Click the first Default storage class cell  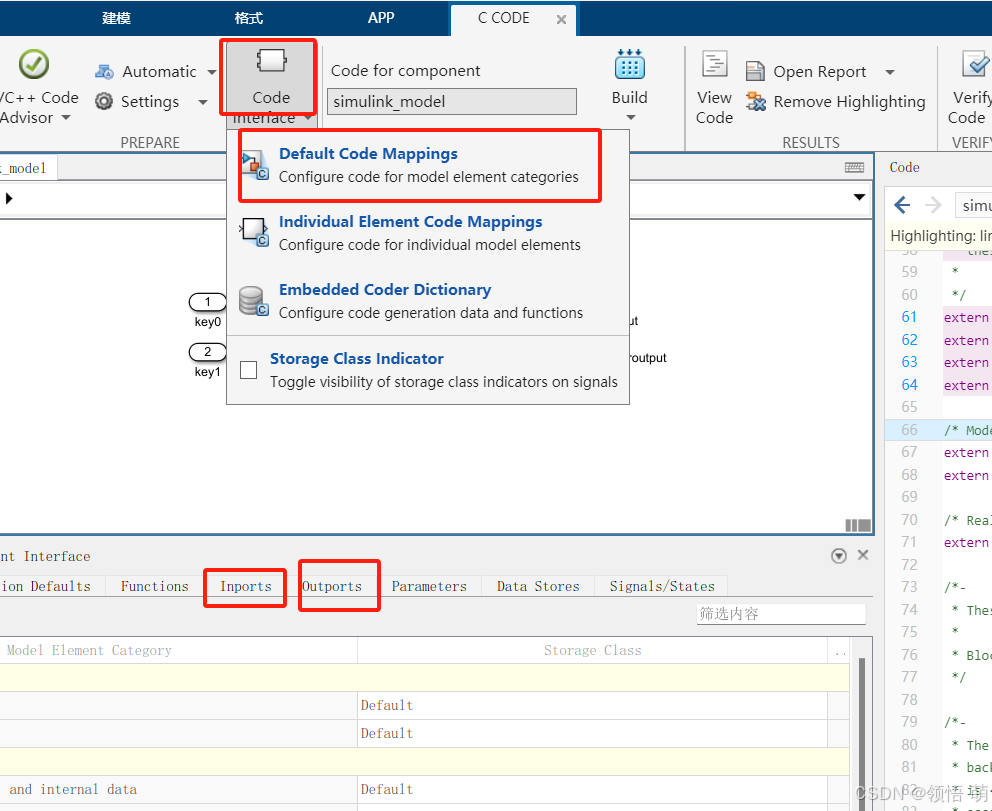tap(593, 705)
